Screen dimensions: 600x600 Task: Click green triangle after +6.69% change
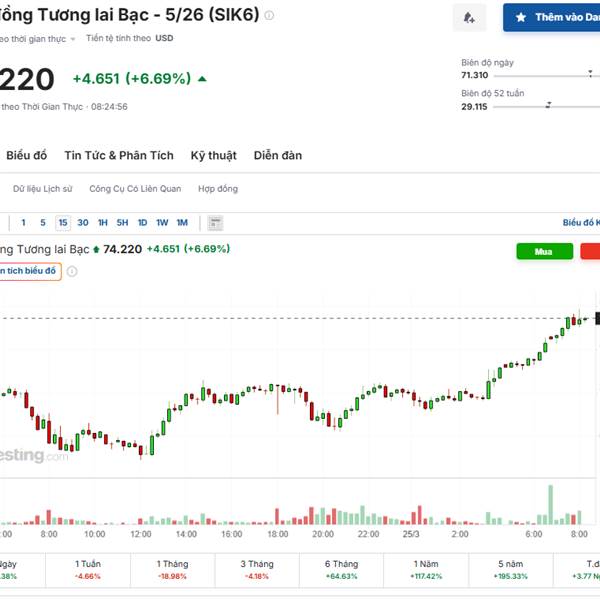point(203,79)
